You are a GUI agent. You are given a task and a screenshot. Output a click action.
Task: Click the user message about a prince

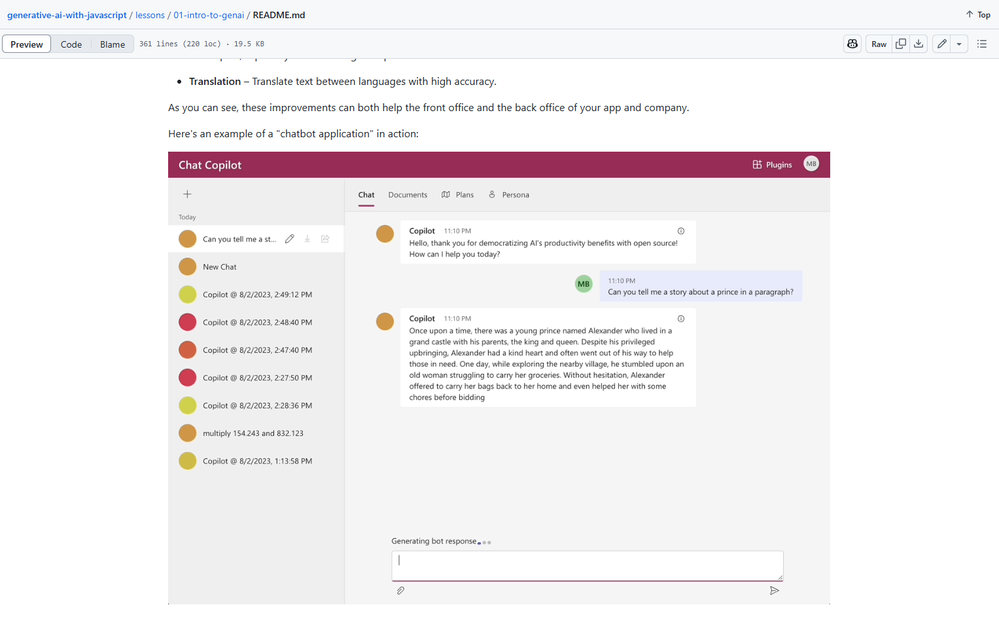click(x=701, y=286)
